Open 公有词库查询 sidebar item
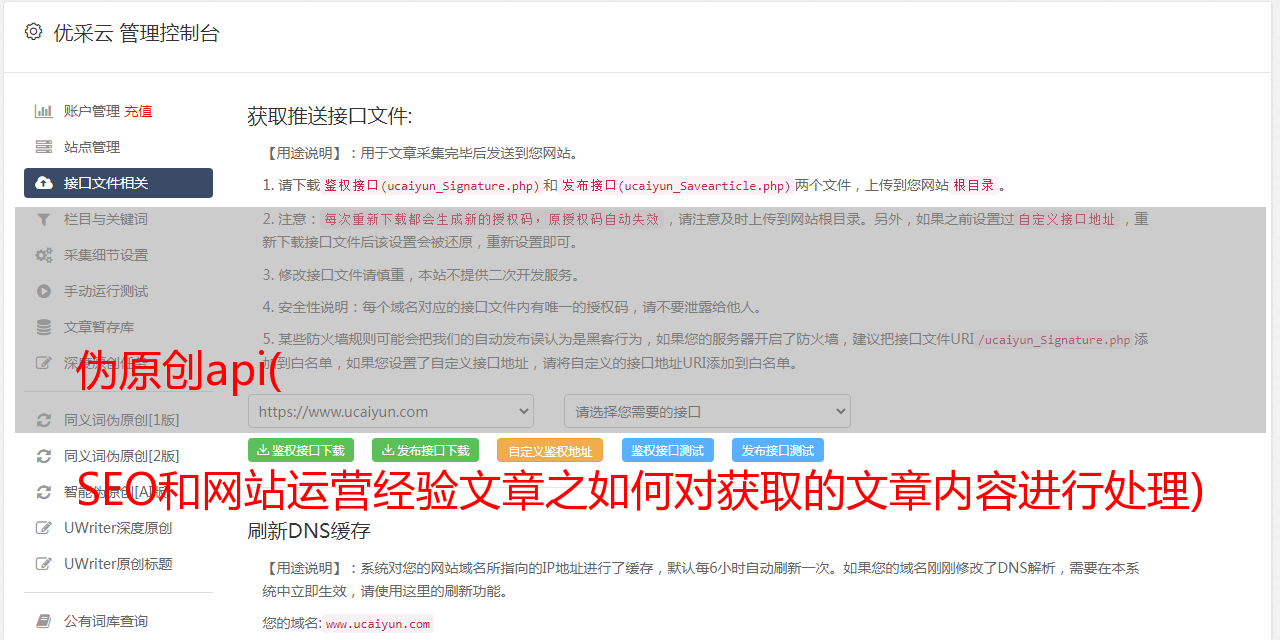 pos(106,621)
